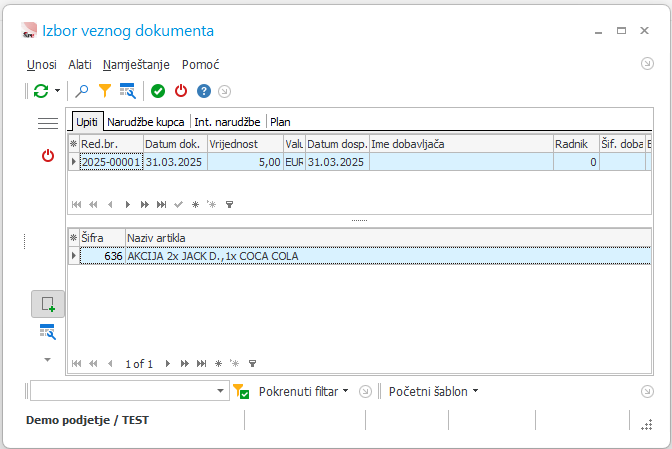
Task: Open help with blue question icon
Action: click(204, 91)
